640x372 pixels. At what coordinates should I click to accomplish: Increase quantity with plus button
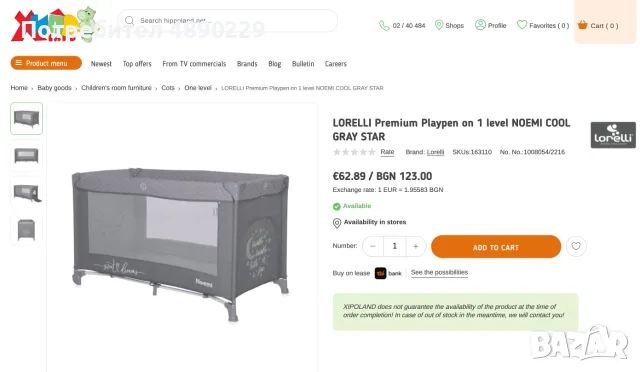416,246
